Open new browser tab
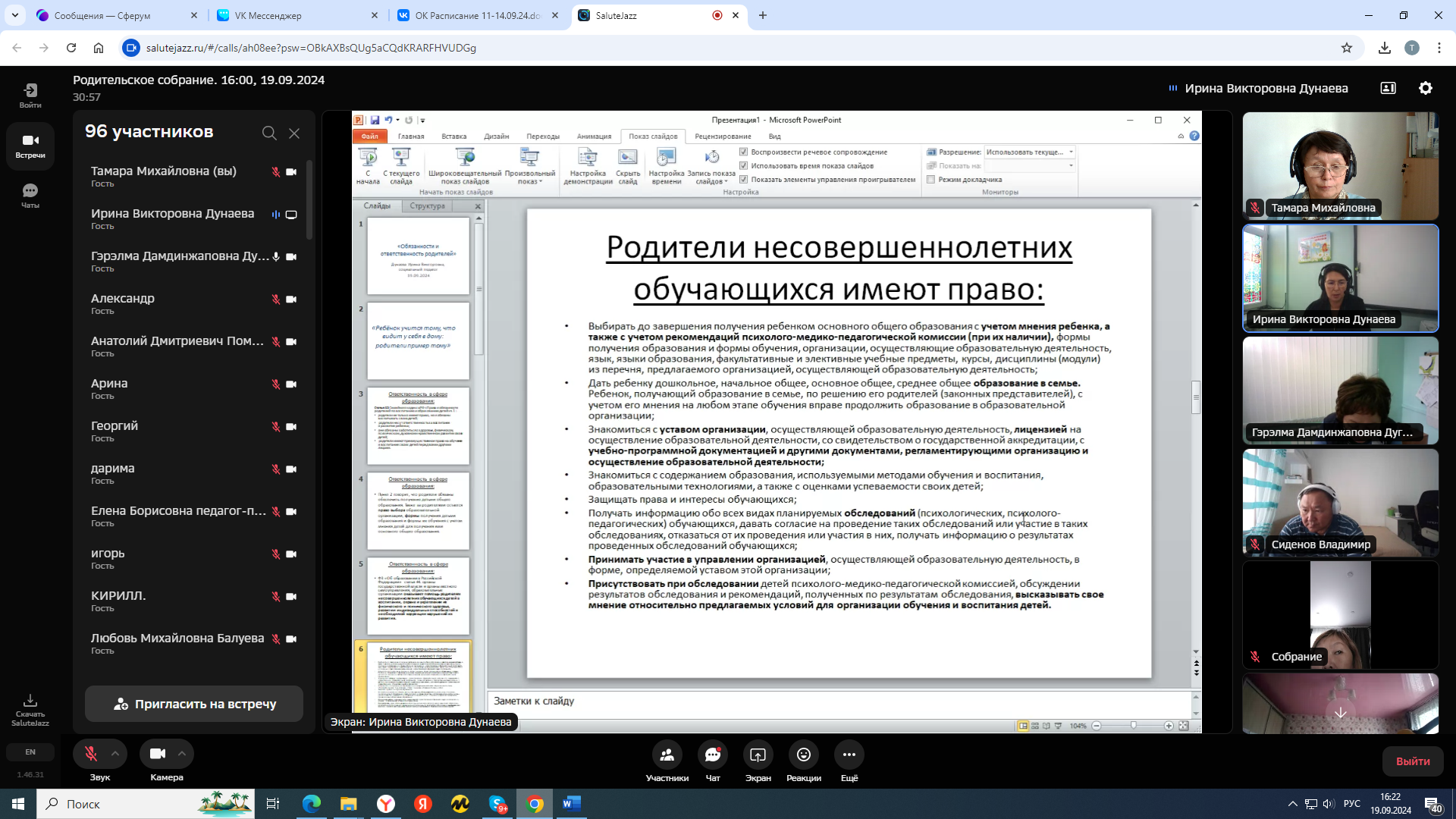This screenshot has width=1456, height=819. tap(763, 15)
